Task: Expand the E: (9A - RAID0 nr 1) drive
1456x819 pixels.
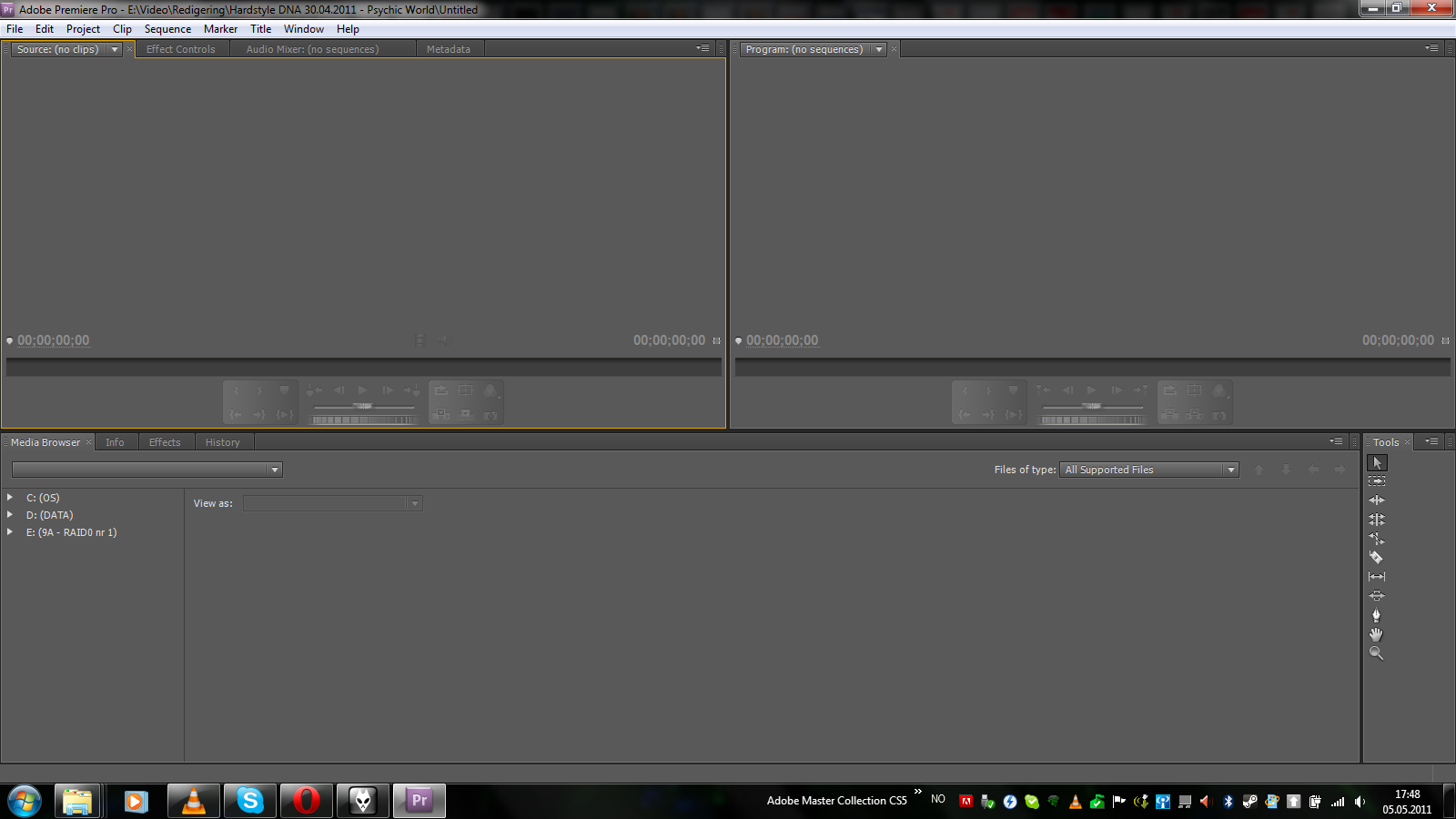Action: (10, 531)
